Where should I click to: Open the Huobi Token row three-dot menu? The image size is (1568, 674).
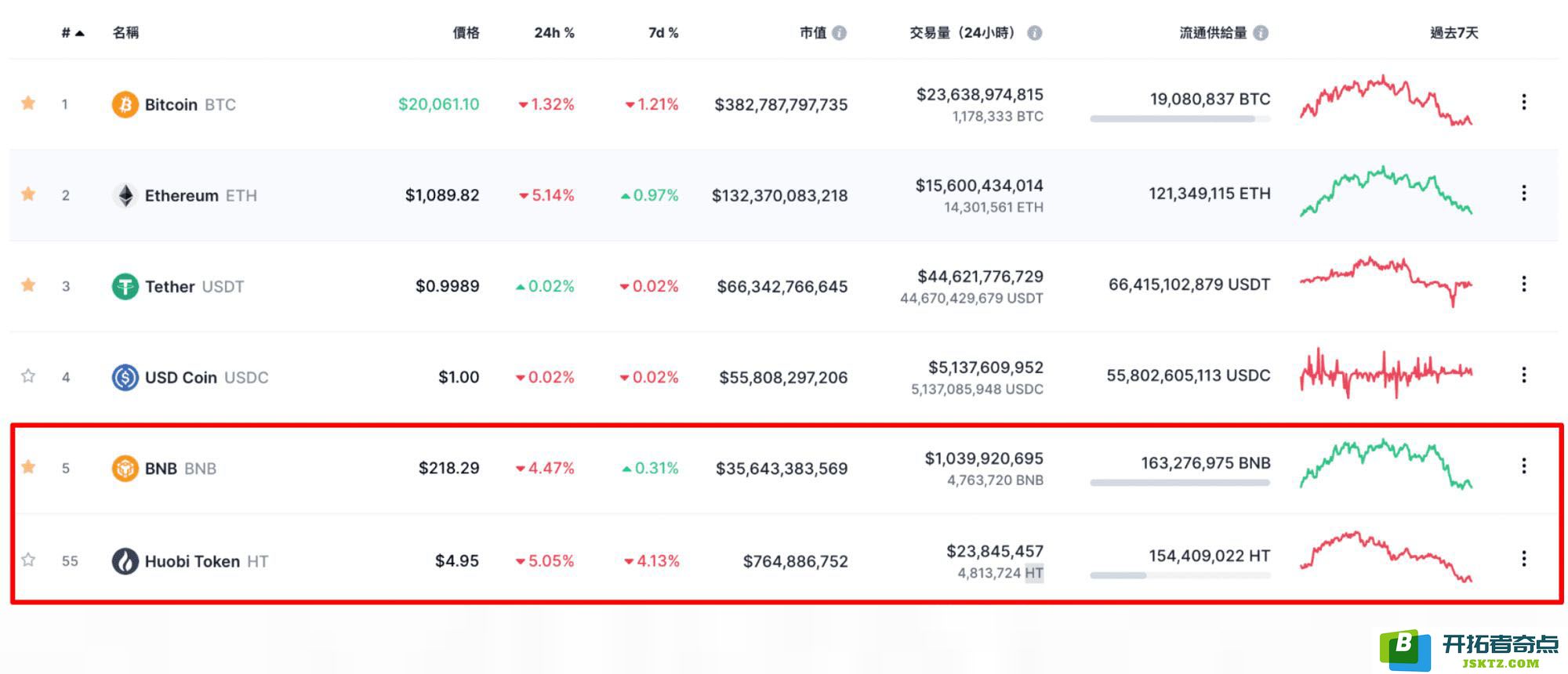click(x=1523, y=558)
